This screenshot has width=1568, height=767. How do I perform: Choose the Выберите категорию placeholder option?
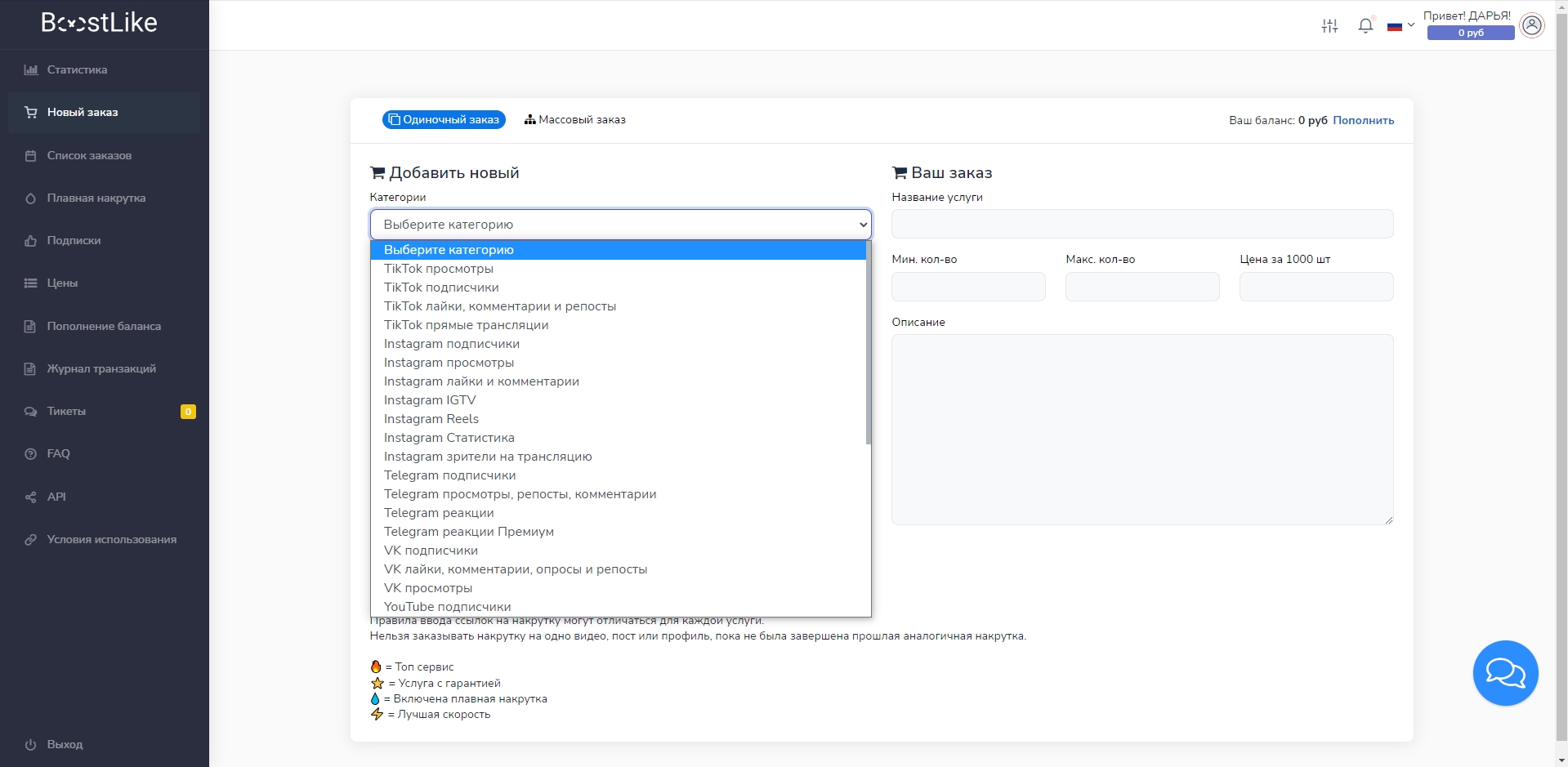[x=618, y=250]
